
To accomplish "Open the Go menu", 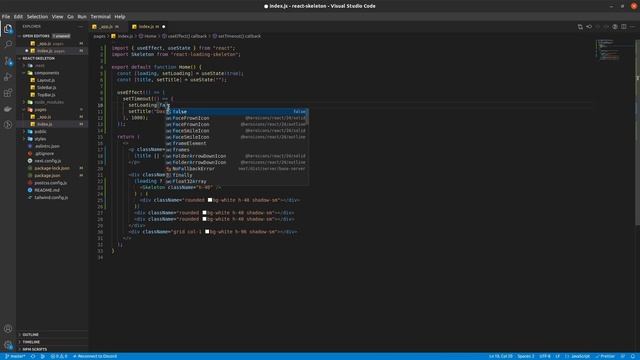I will [x=71, y=17].
